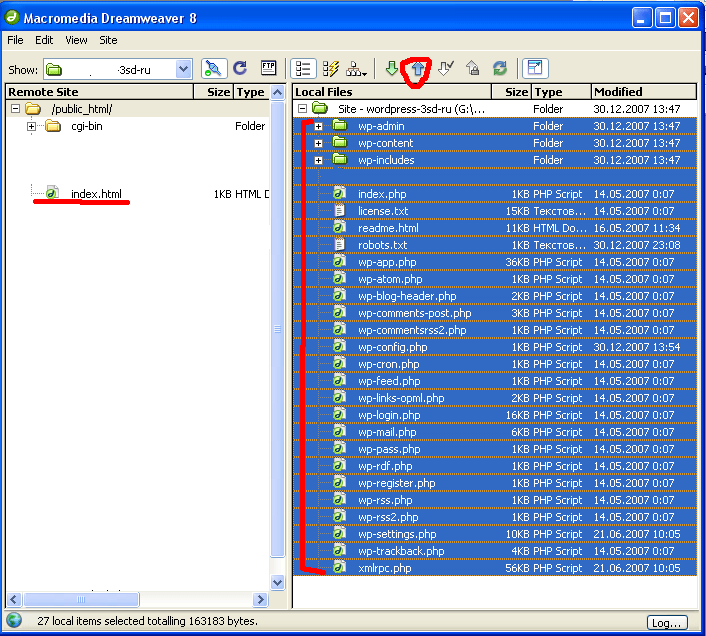This screenshot has height=636, width=706.
Task: Click the wp-cron.php file icon
Action: (339, 364)
